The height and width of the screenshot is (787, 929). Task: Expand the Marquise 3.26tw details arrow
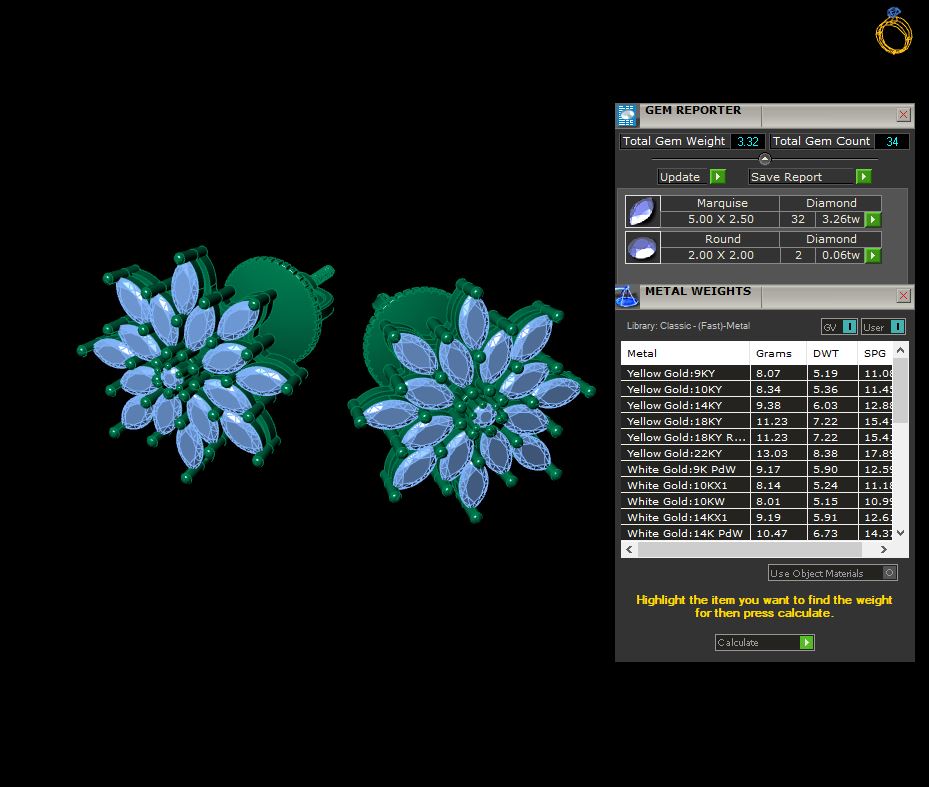pyautogui.click(x=873, y=220)
